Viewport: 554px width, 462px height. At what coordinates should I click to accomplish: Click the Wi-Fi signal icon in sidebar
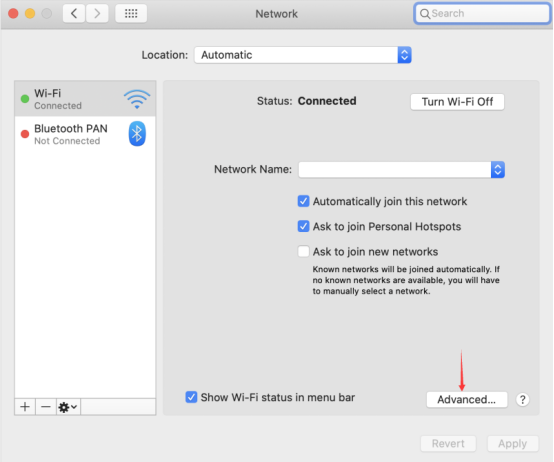137,99
